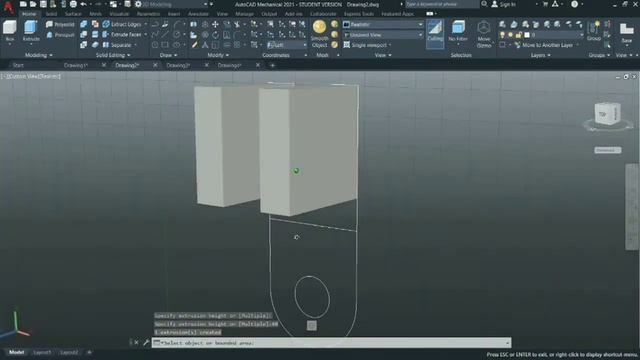Click the layer color white swatch
Screen dimensions: 640x360
pos(527,35)
